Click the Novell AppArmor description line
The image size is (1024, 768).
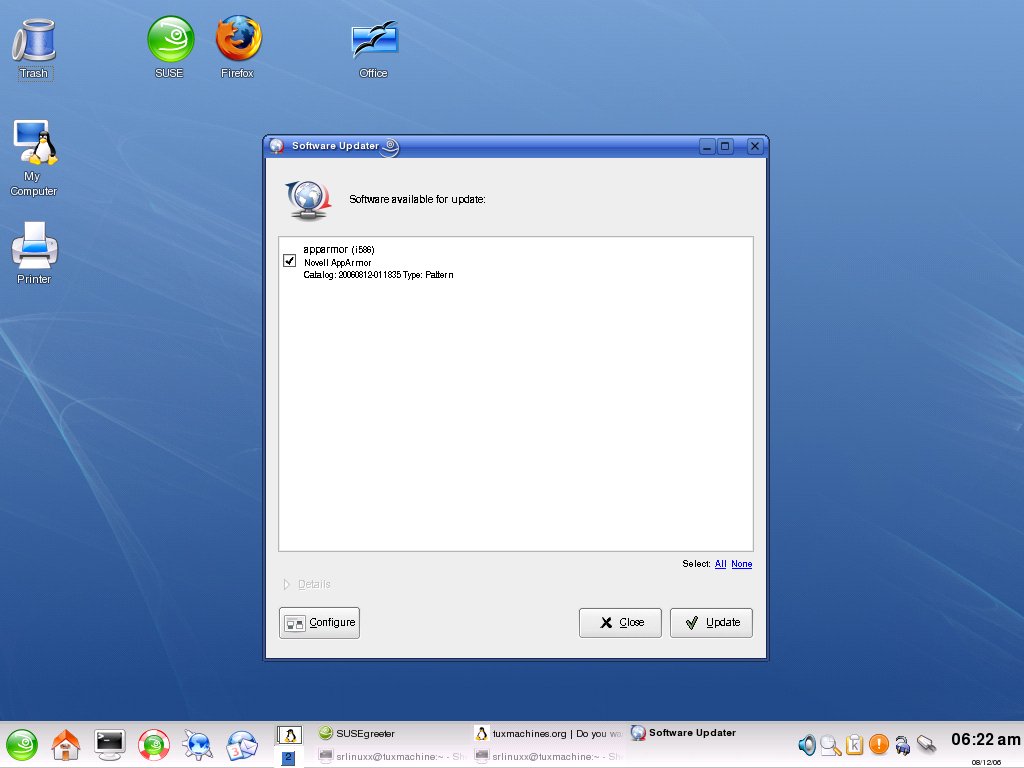click(x=338, y=263)
